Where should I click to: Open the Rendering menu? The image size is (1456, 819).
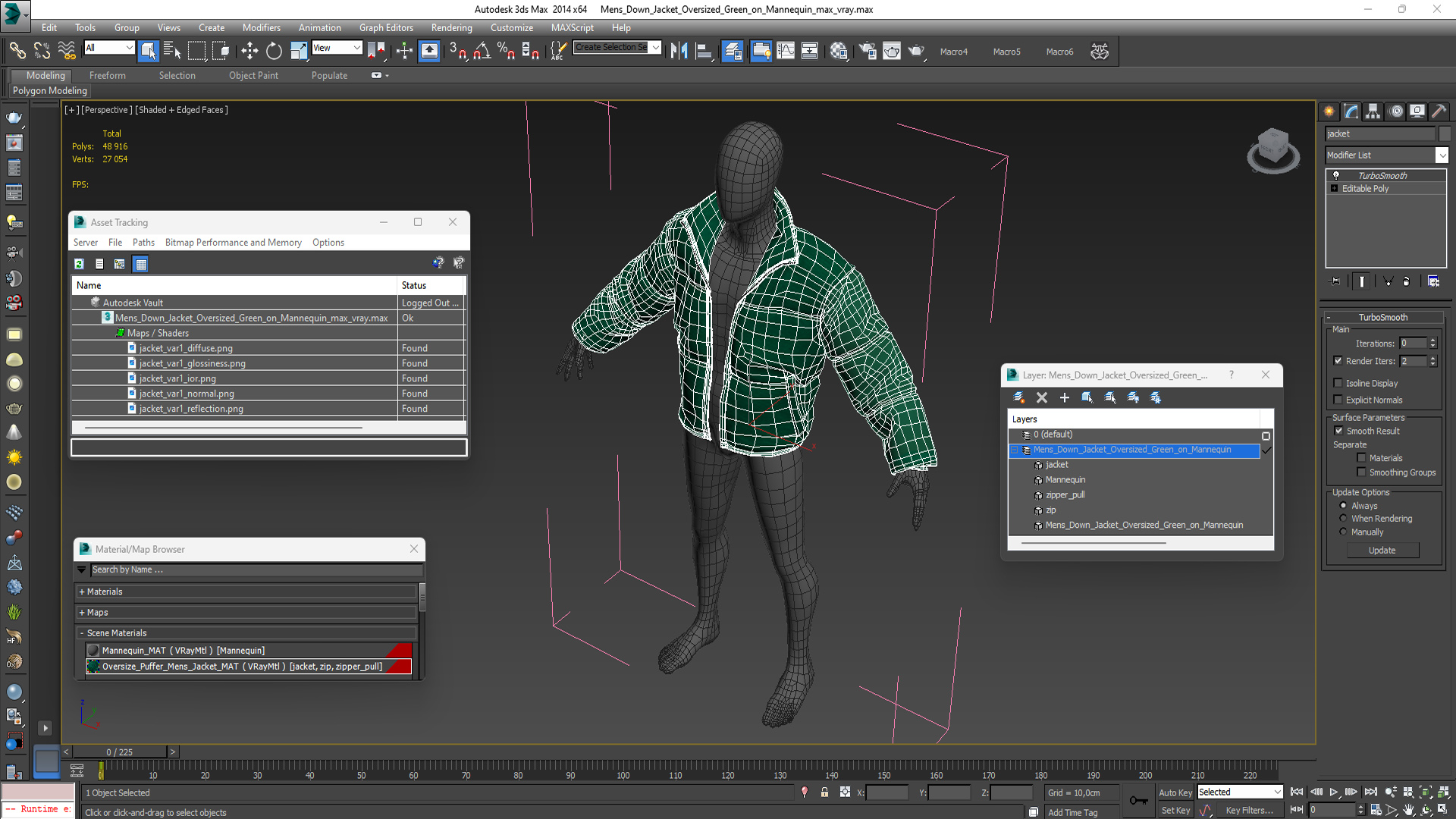click(451, 27)
